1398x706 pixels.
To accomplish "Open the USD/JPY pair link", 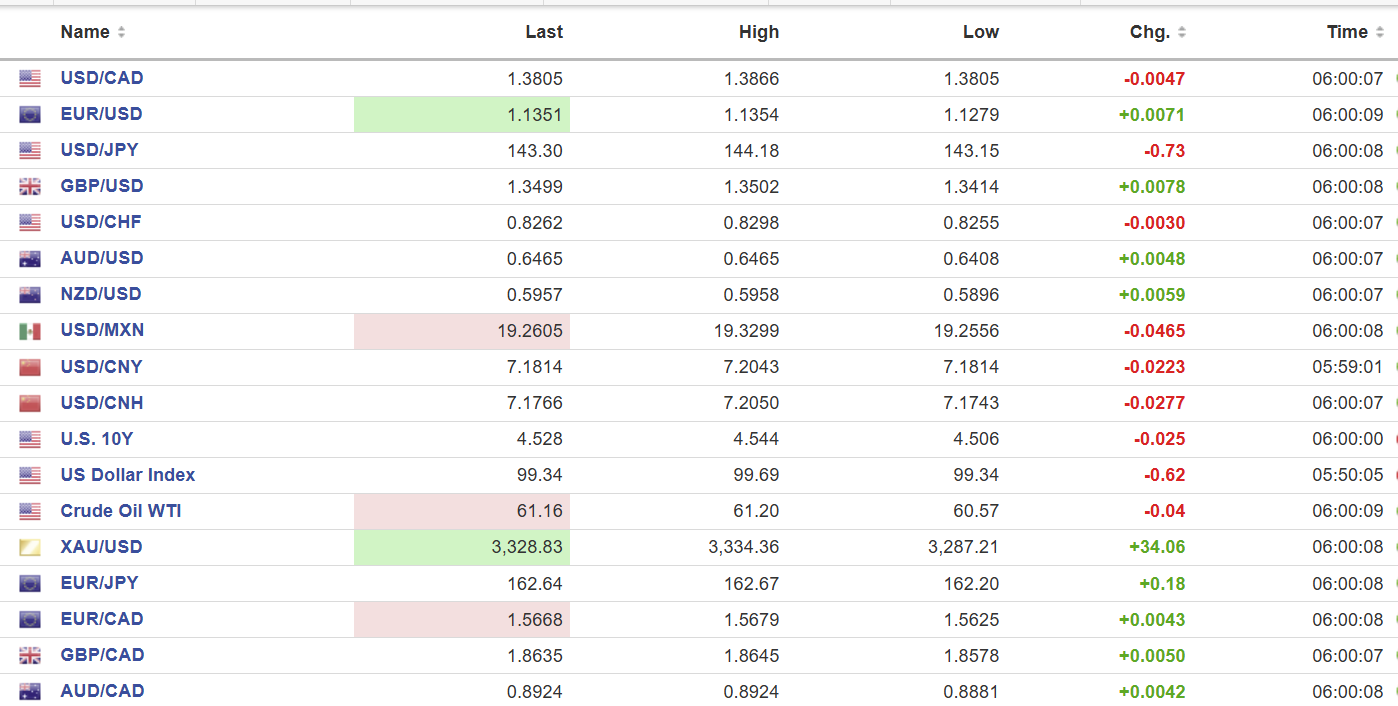I will tap(99, 150).
